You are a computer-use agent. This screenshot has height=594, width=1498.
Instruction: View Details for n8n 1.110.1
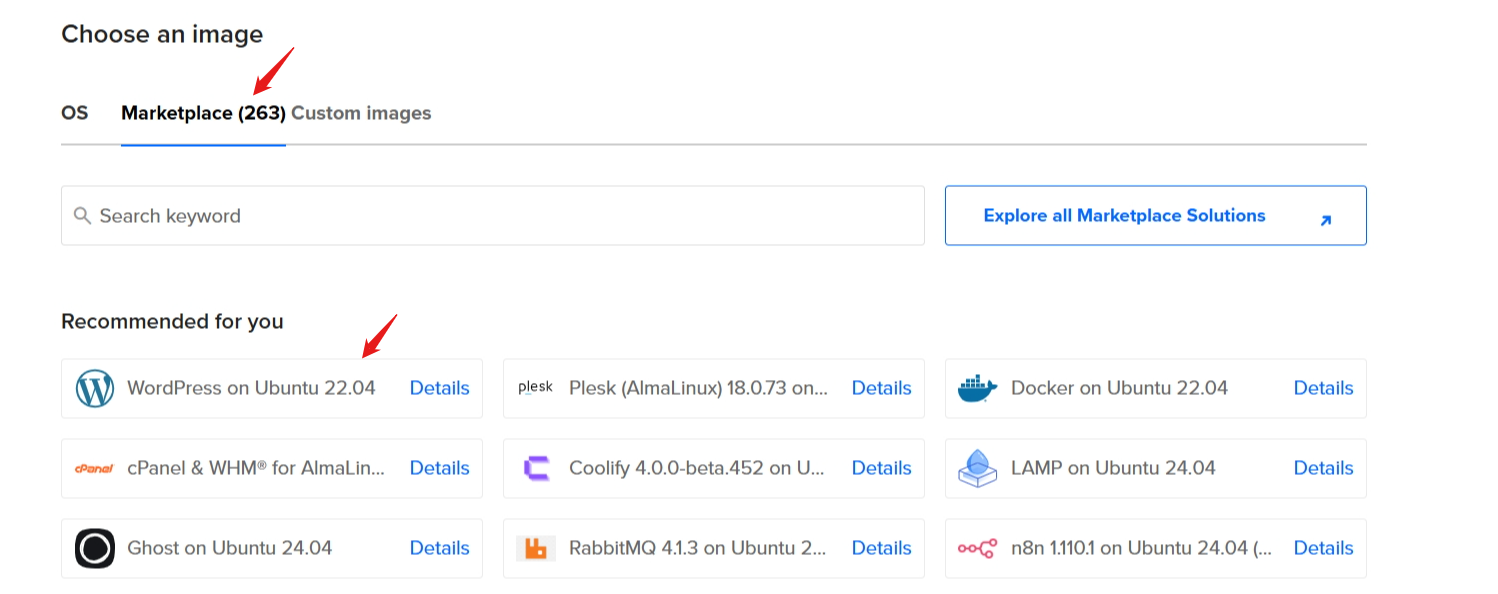point(1324,548)
